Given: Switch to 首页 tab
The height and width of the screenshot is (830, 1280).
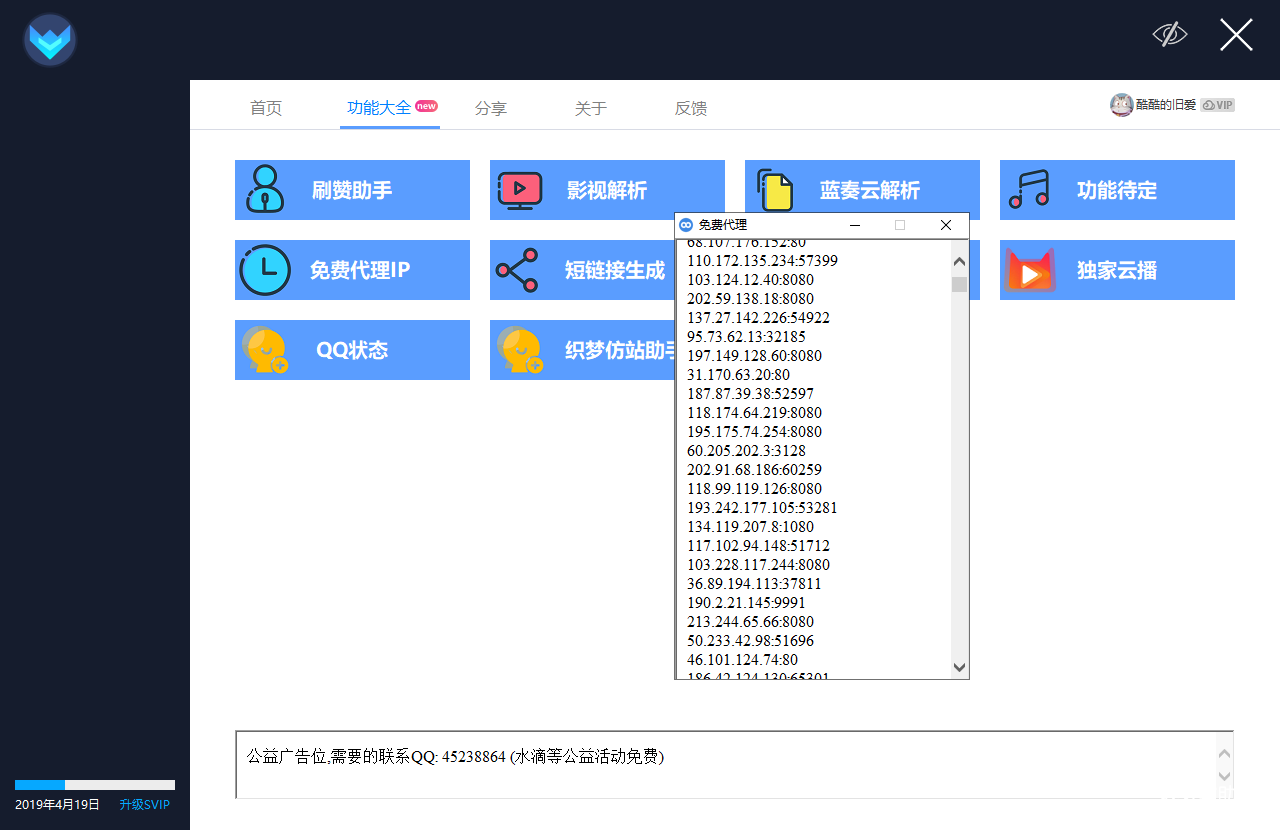Looking at the screenshot, I should click(266, 108).
